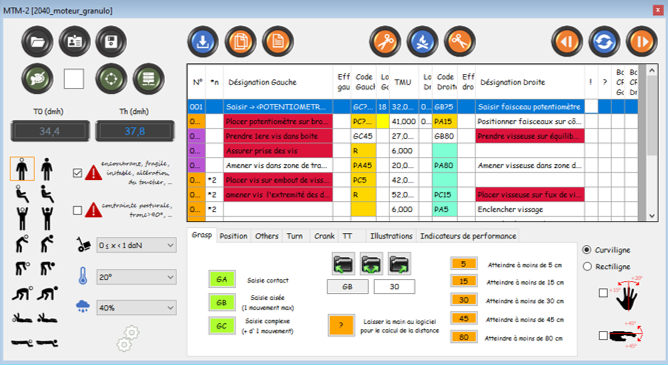668x365 pixels.
Task: Click the orange '?' distance calculation button
Action: (341, 325)
